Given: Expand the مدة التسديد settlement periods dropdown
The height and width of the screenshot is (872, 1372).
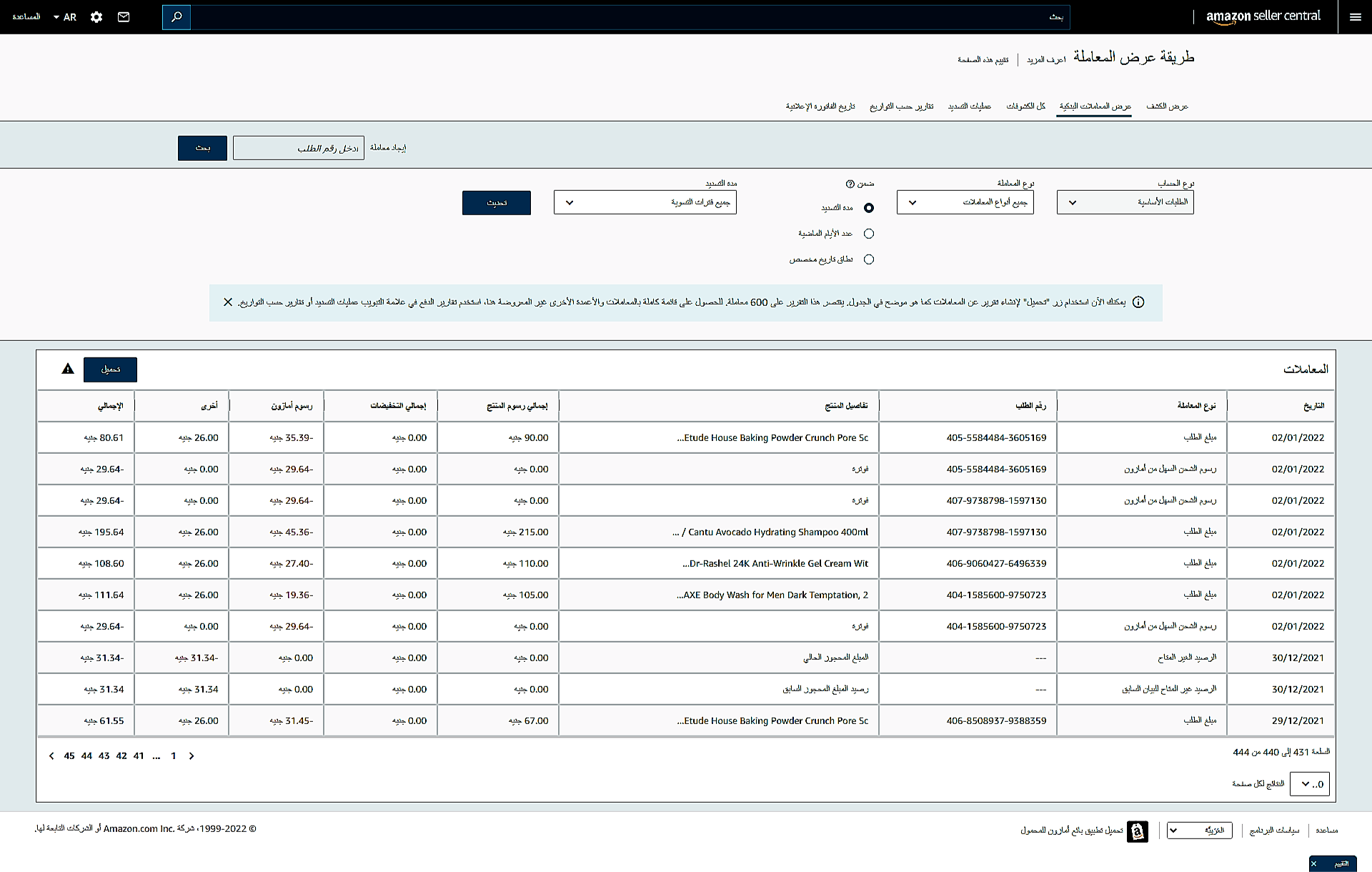Looking at the screenshot, I should coord(645,202).
